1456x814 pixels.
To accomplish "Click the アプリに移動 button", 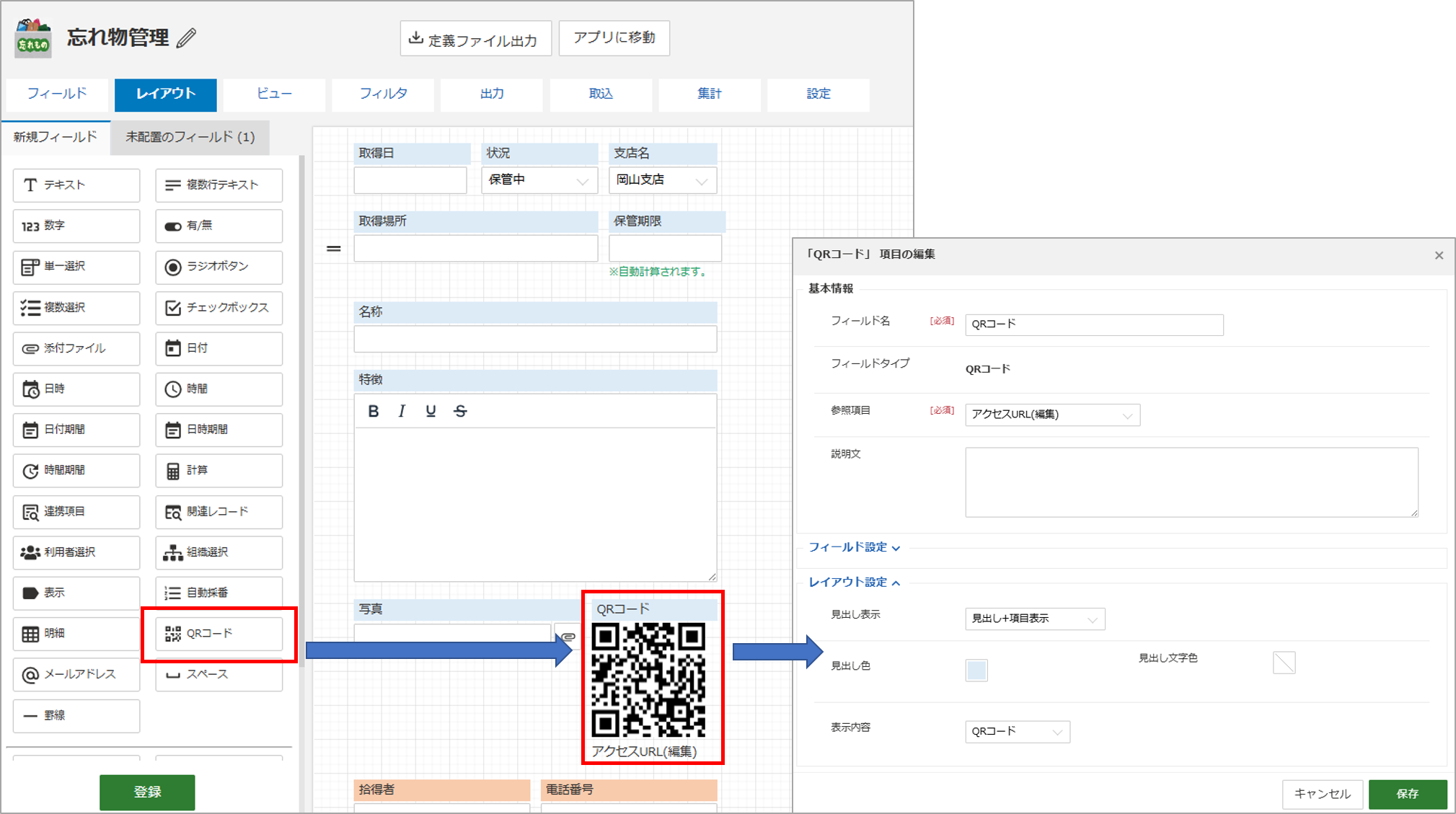I will click(614, 37).
